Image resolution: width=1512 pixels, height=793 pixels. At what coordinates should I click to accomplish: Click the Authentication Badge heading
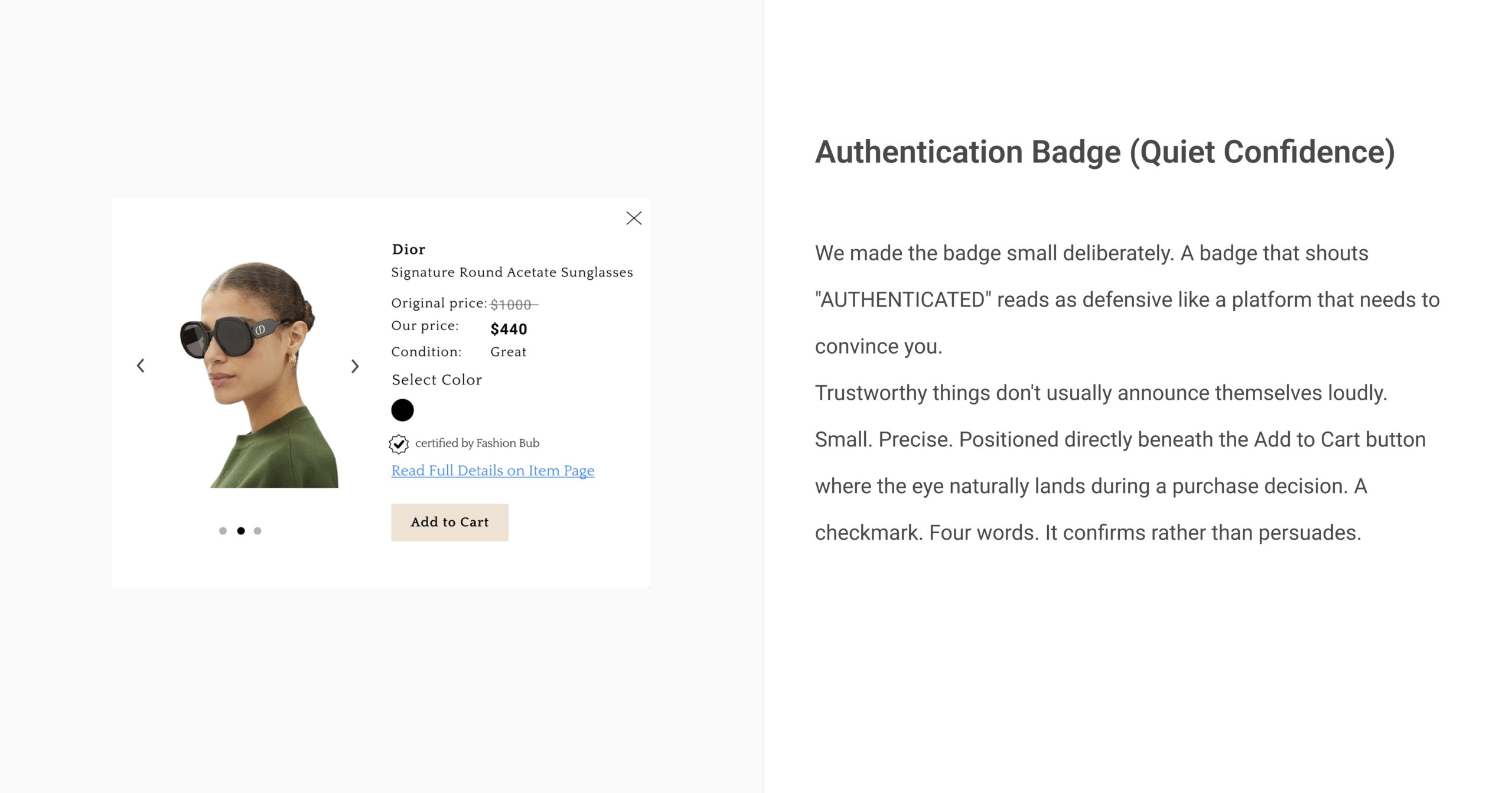tap(1104, 152)
